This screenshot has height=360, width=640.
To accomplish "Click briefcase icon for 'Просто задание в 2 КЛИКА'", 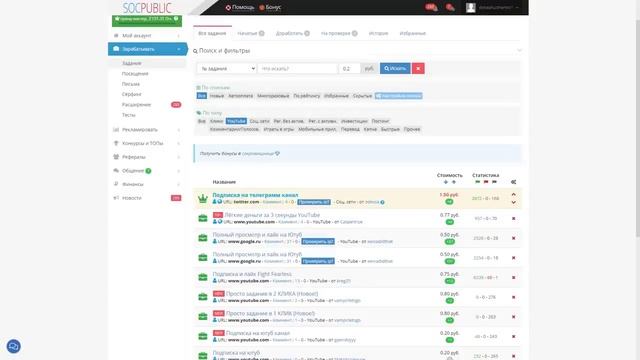I will (x=203, y=297).
